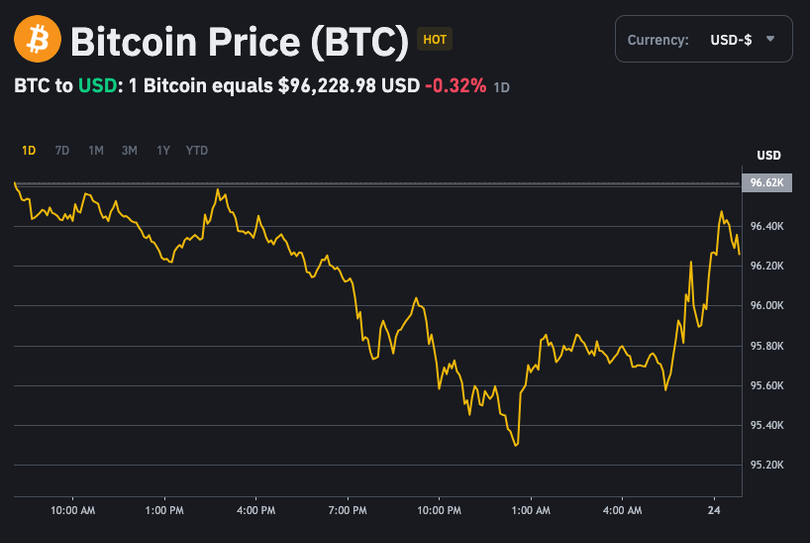
Task: Click the orange Bitcoin logo icon
Action: click(37, 40)
